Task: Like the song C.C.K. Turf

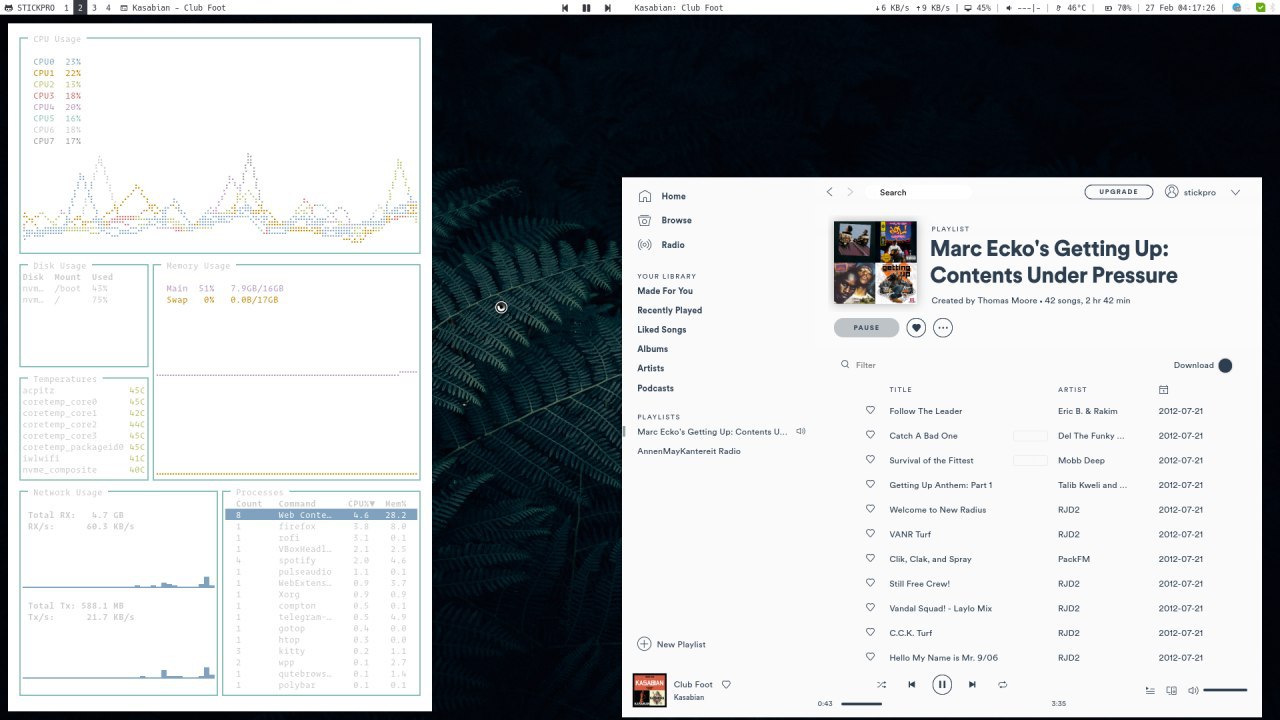Action: [x=870, y=633]
